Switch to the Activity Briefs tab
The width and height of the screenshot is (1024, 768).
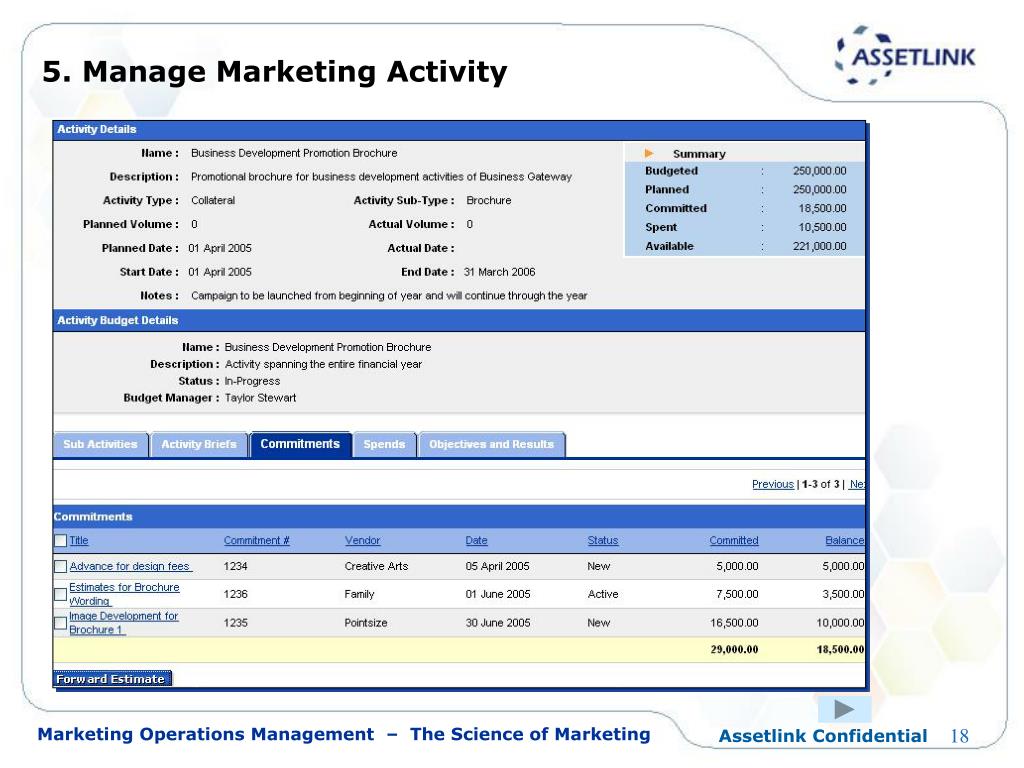point(199,445)
